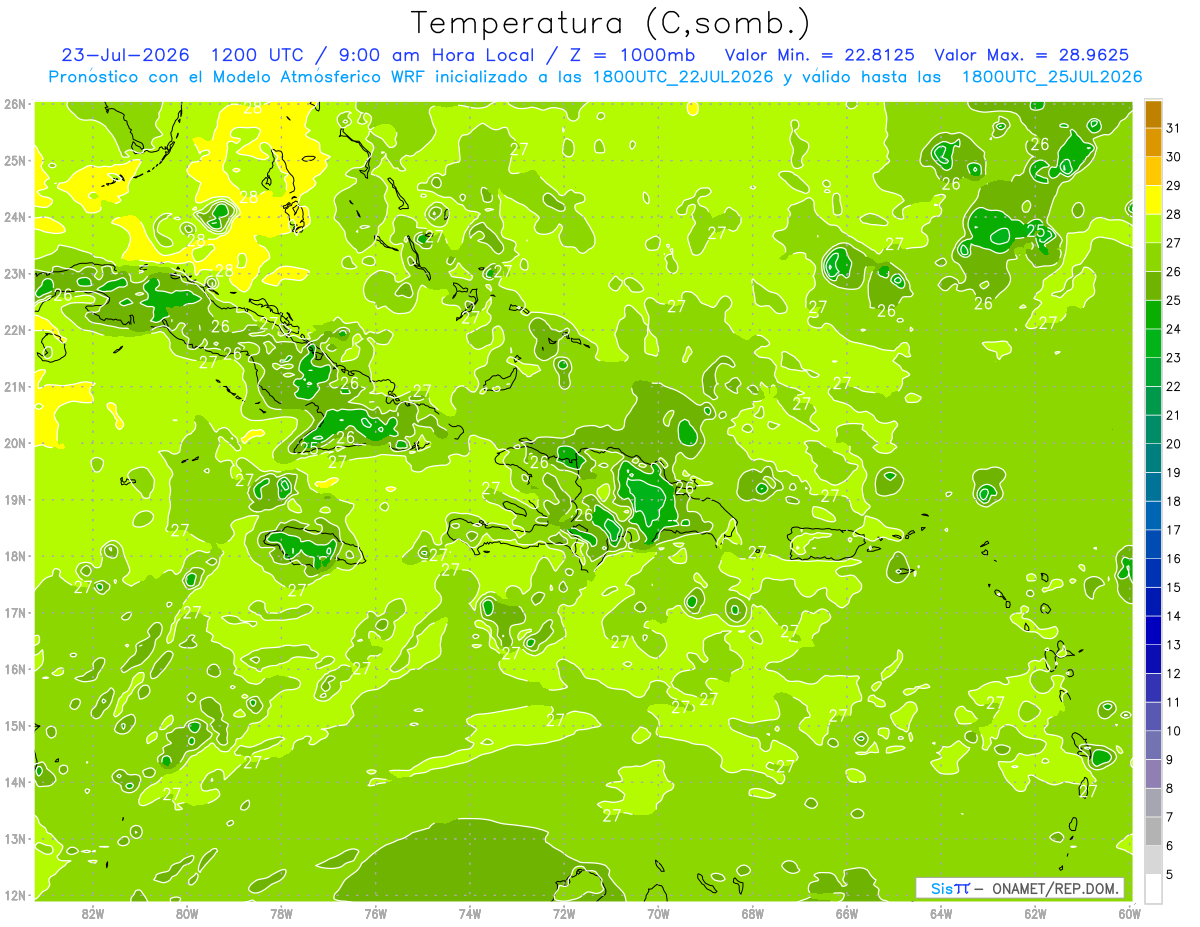Click the "15N" latitude axis label

[15, 725]
